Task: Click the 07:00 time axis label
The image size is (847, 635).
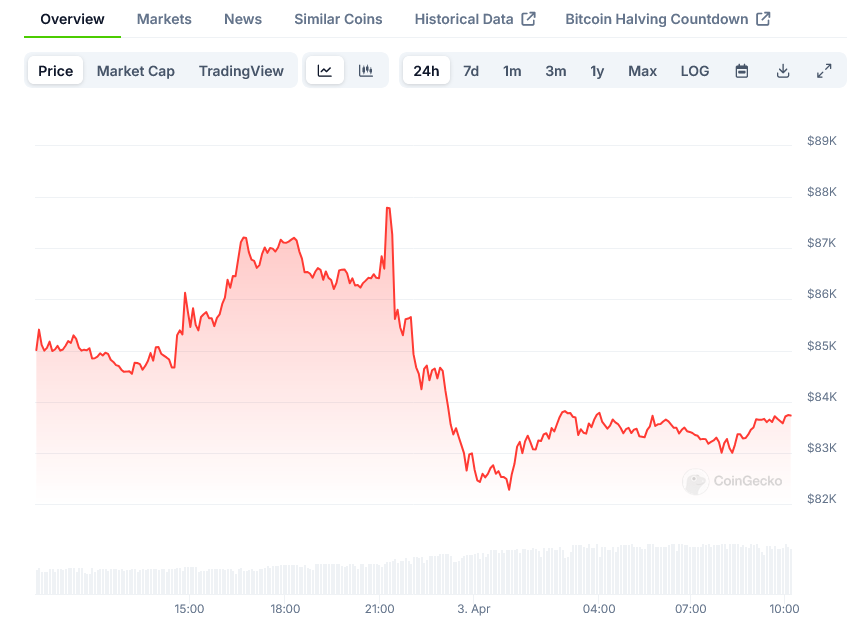Action: [x=691, y=609]
